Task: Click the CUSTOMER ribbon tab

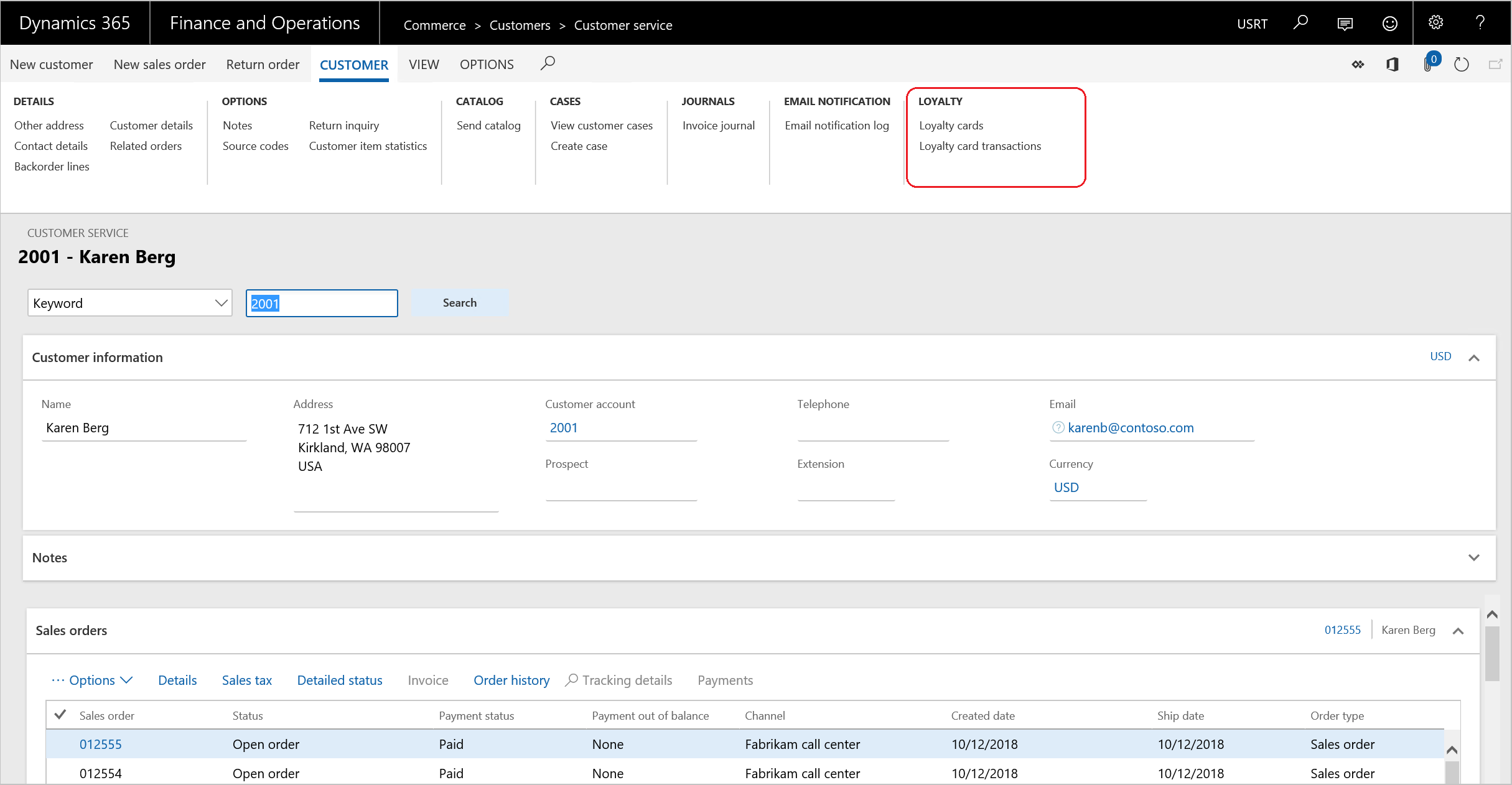Action: (353, 65)
